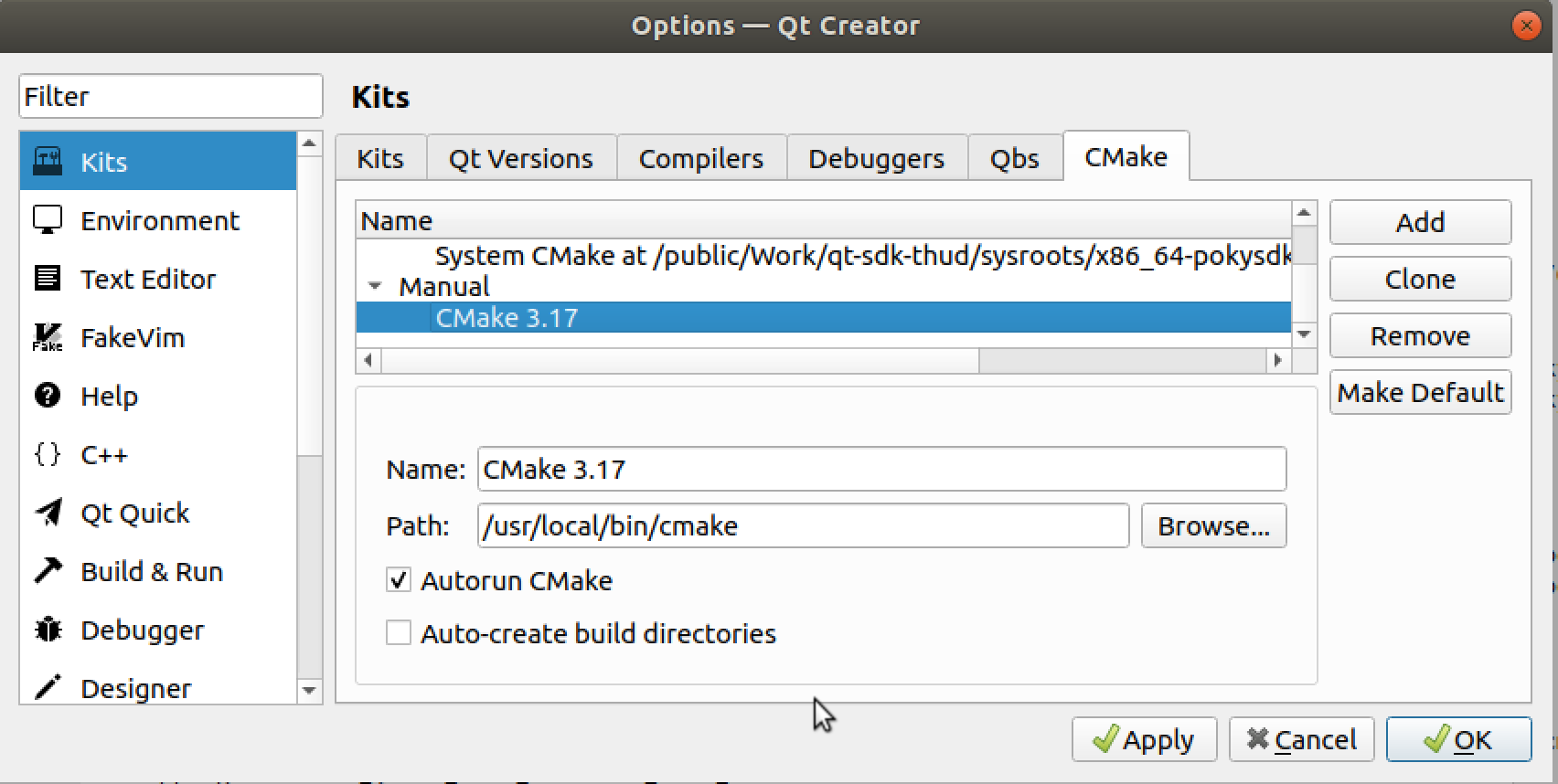
Task: Select the Qt Quick paper plane icon
Action: point(48,513)
